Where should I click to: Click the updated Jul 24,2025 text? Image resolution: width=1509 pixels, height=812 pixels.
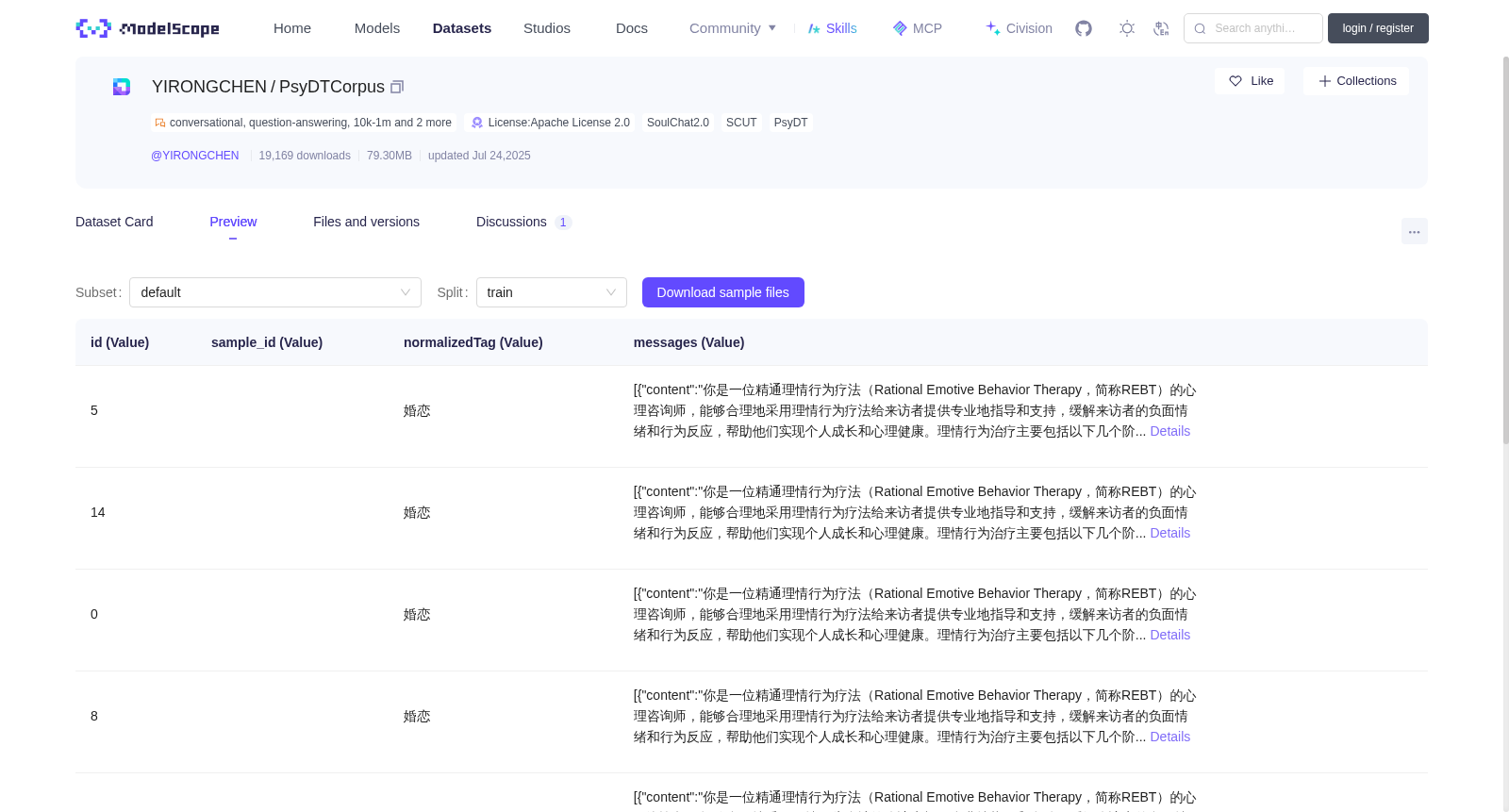(479, 156)
